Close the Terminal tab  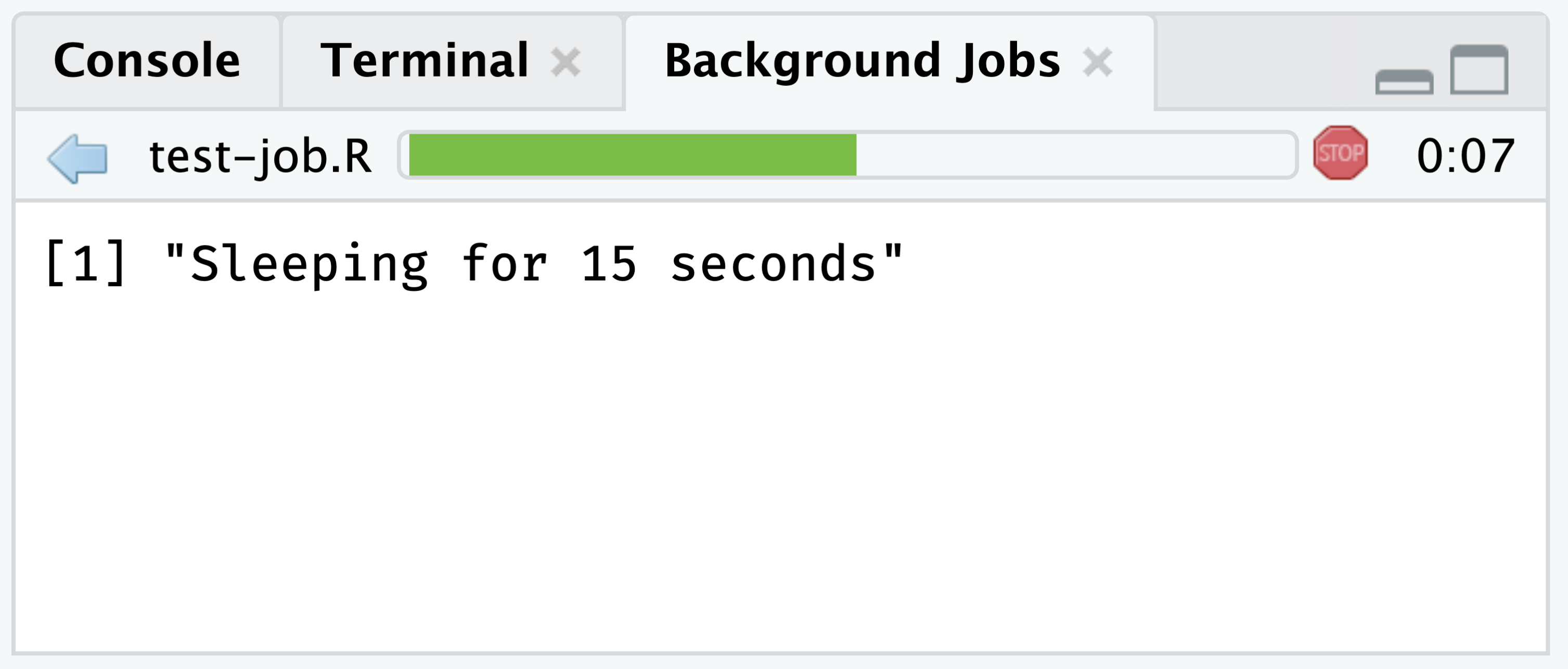coord(565,62)
